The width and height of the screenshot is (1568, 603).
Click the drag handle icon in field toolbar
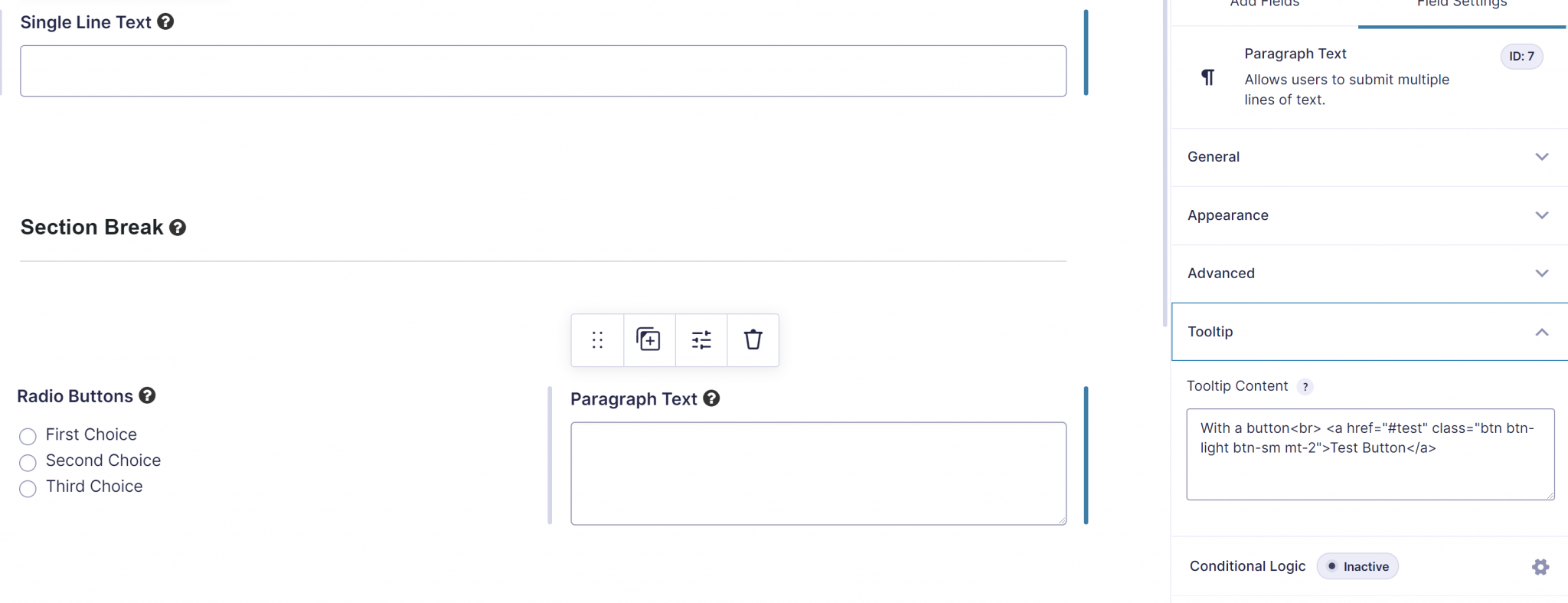[x=597, y=339]
